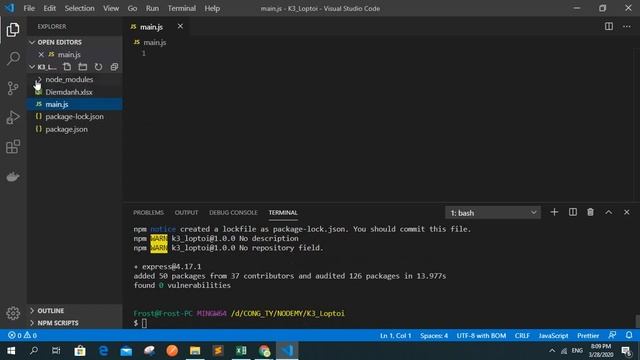Switch to the Debug Console tab

point(233,213)
